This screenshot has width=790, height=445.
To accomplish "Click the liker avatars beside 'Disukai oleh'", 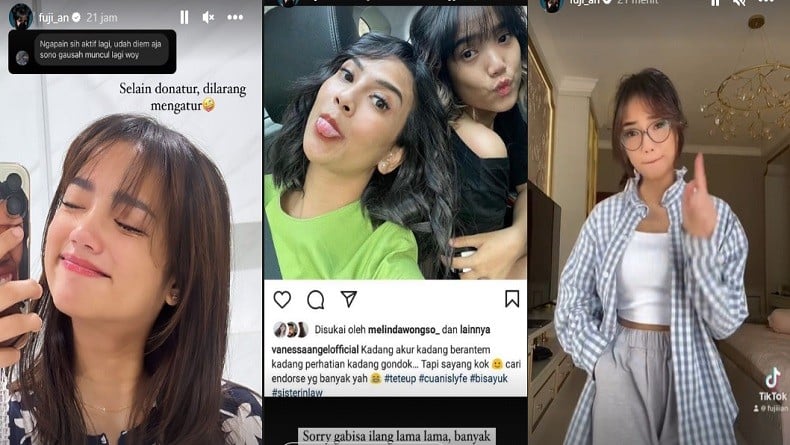I will pos(291,330).
